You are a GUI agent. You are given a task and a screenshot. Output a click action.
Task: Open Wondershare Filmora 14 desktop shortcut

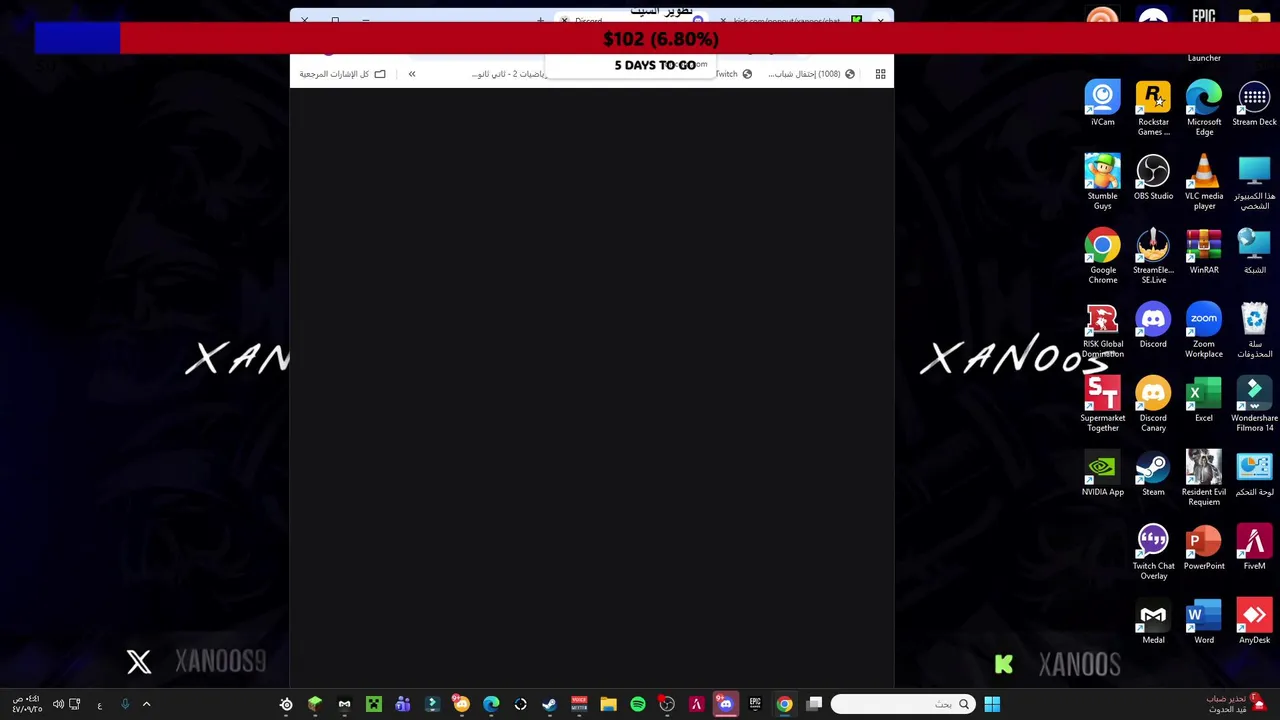(x=1254, y=404)
